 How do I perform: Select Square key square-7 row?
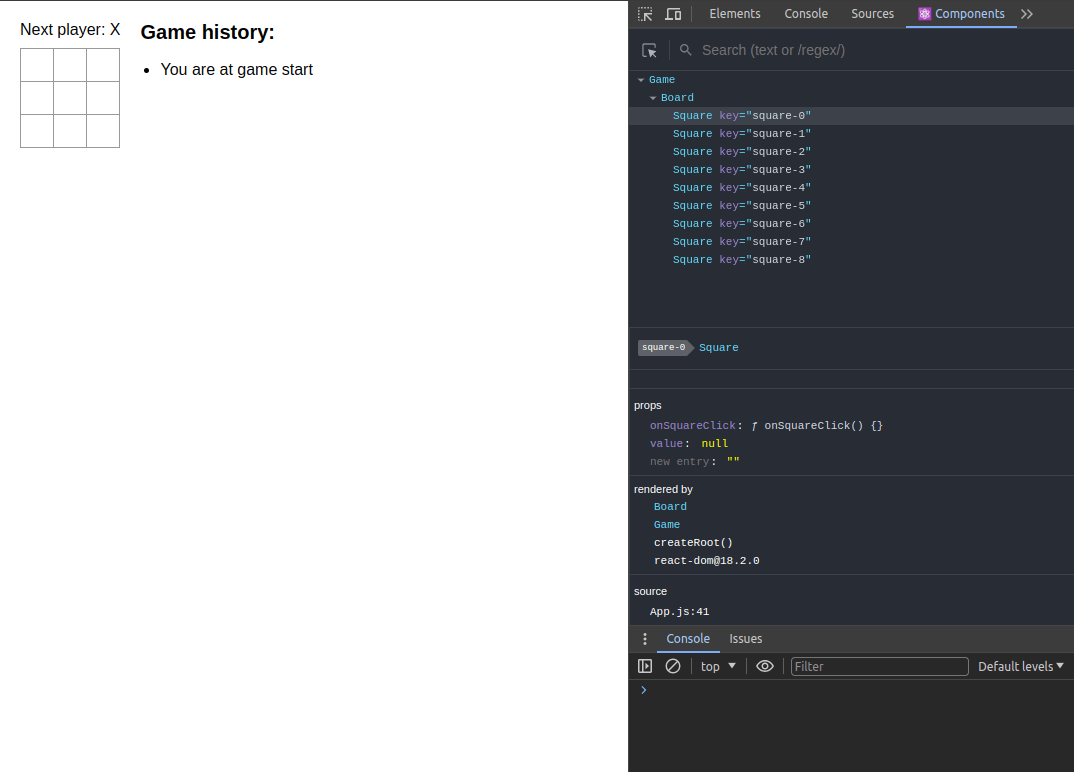(x=851, y=242)
